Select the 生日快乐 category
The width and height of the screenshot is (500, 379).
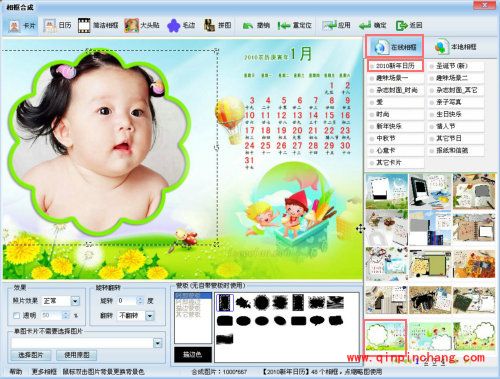(x=456, y=114)
